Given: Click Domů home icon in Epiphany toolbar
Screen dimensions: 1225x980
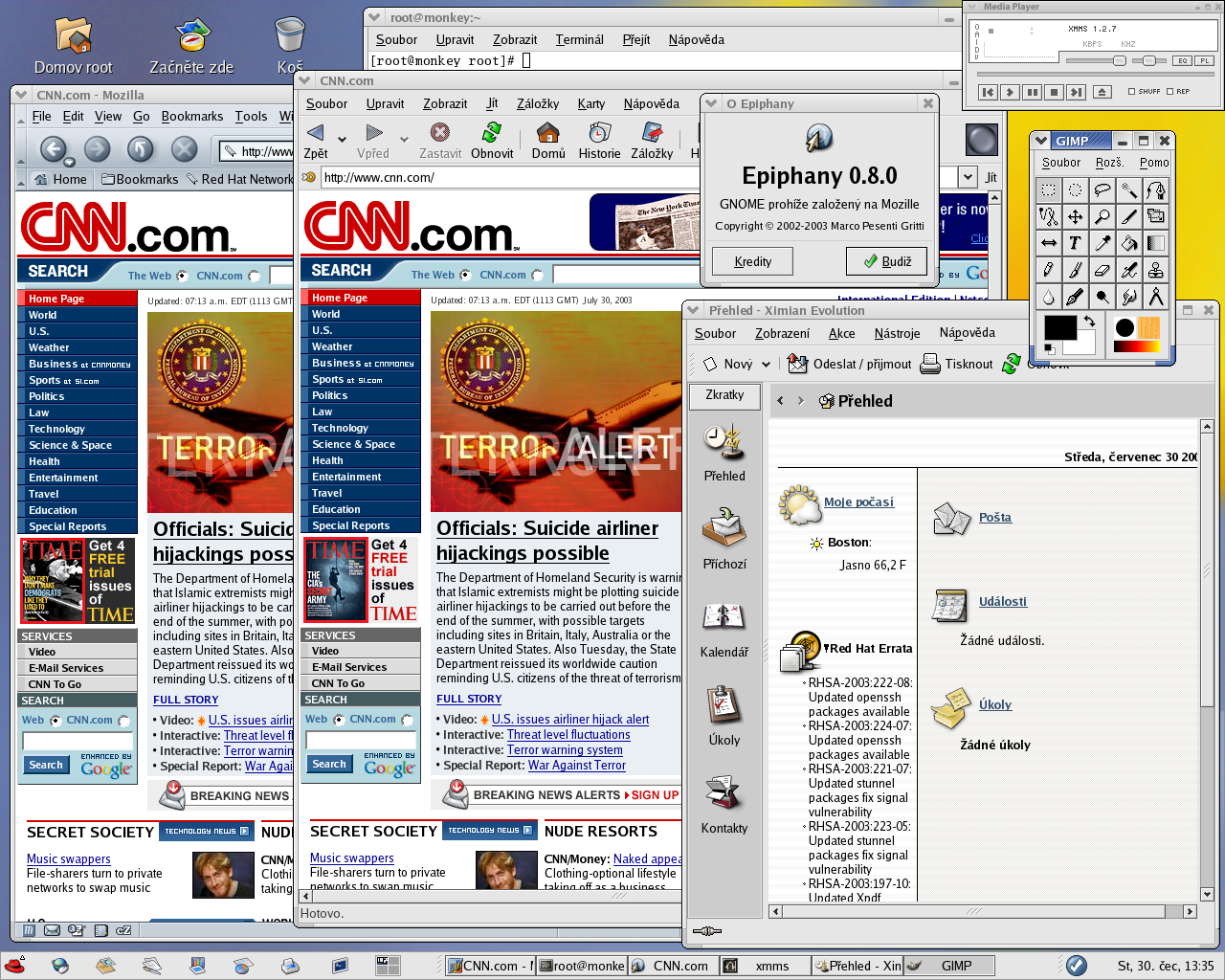Looking at the screenshot, I should tap(548, 140).
